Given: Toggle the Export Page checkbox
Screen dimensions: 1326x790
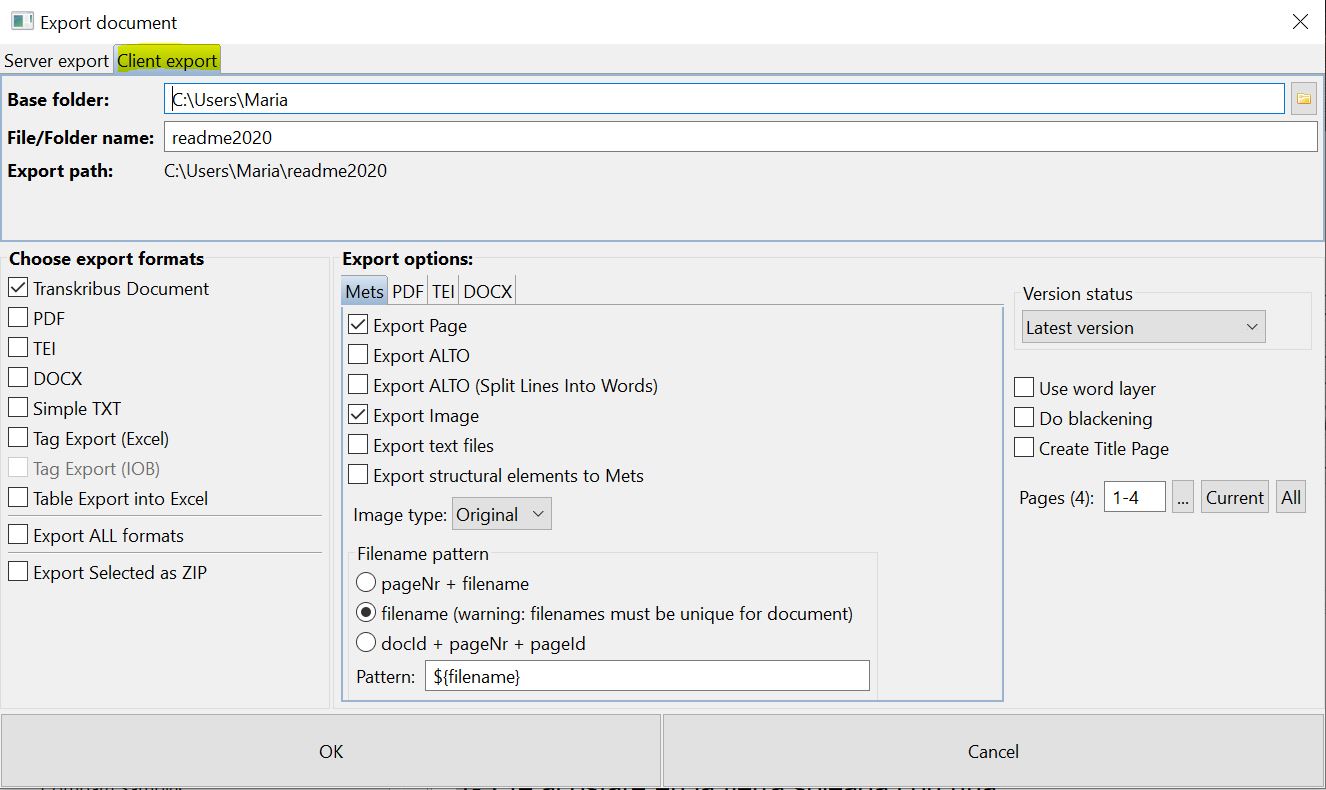Looking at the screenshot, I should tap(358, 325).
